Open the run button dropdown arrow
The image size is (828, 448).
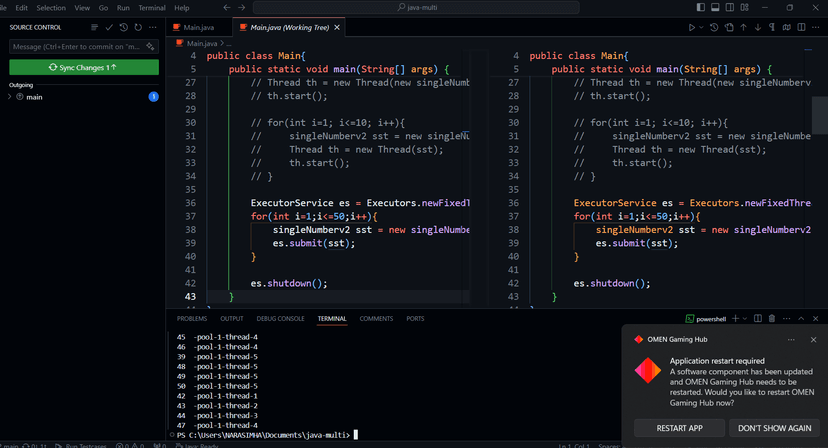[x=702, y=27]
